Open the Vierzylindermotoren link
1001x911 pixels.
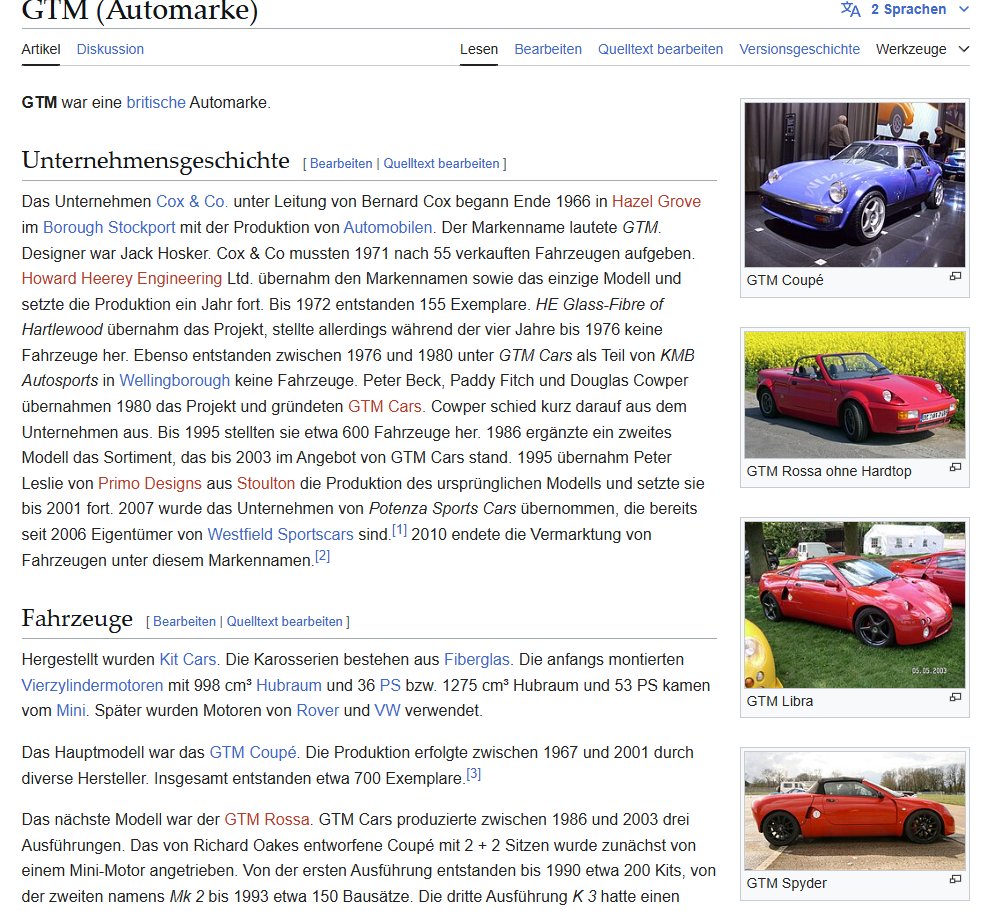click(x=93, y=686)
